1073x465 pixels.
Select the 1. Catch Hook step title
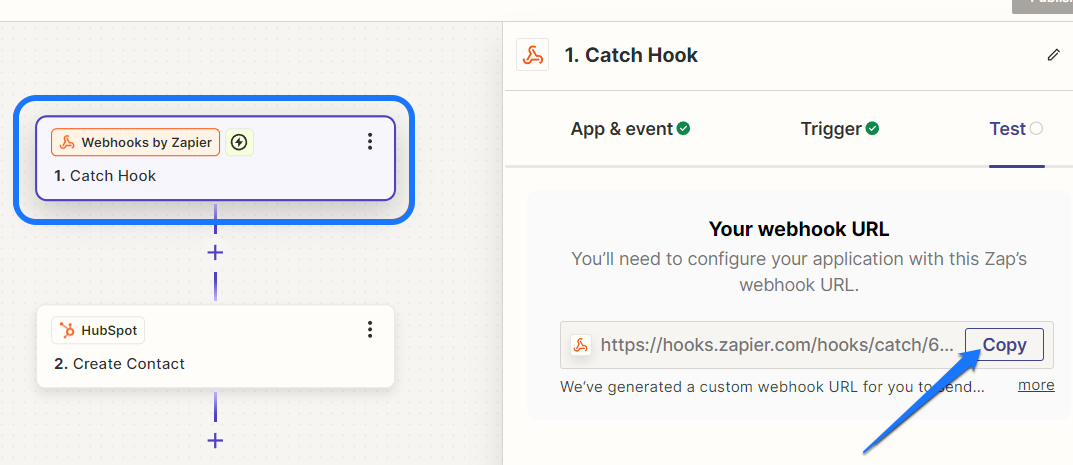106,176
